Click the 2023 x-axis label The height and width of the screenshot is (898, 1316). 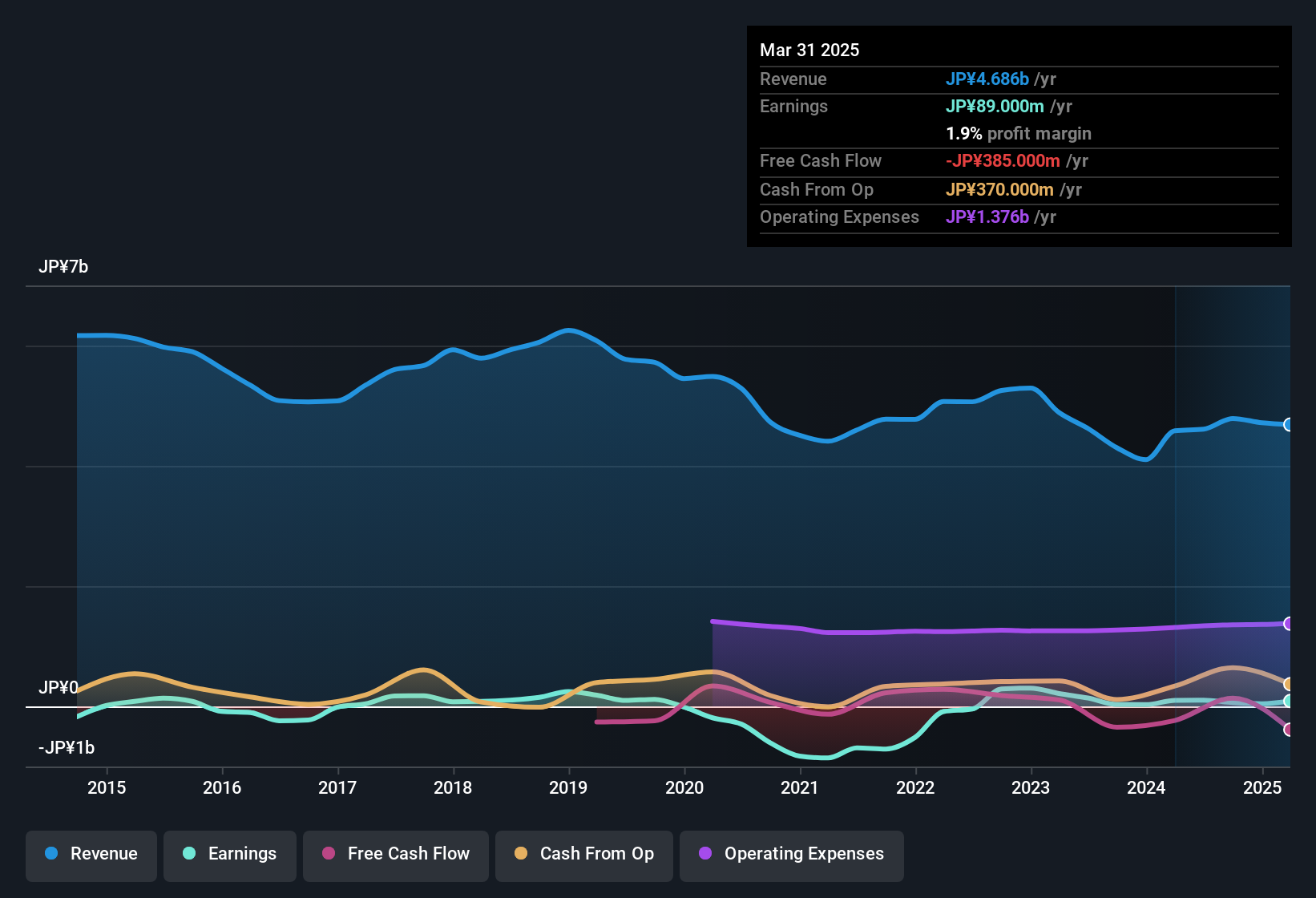(x=1031, y=787)
